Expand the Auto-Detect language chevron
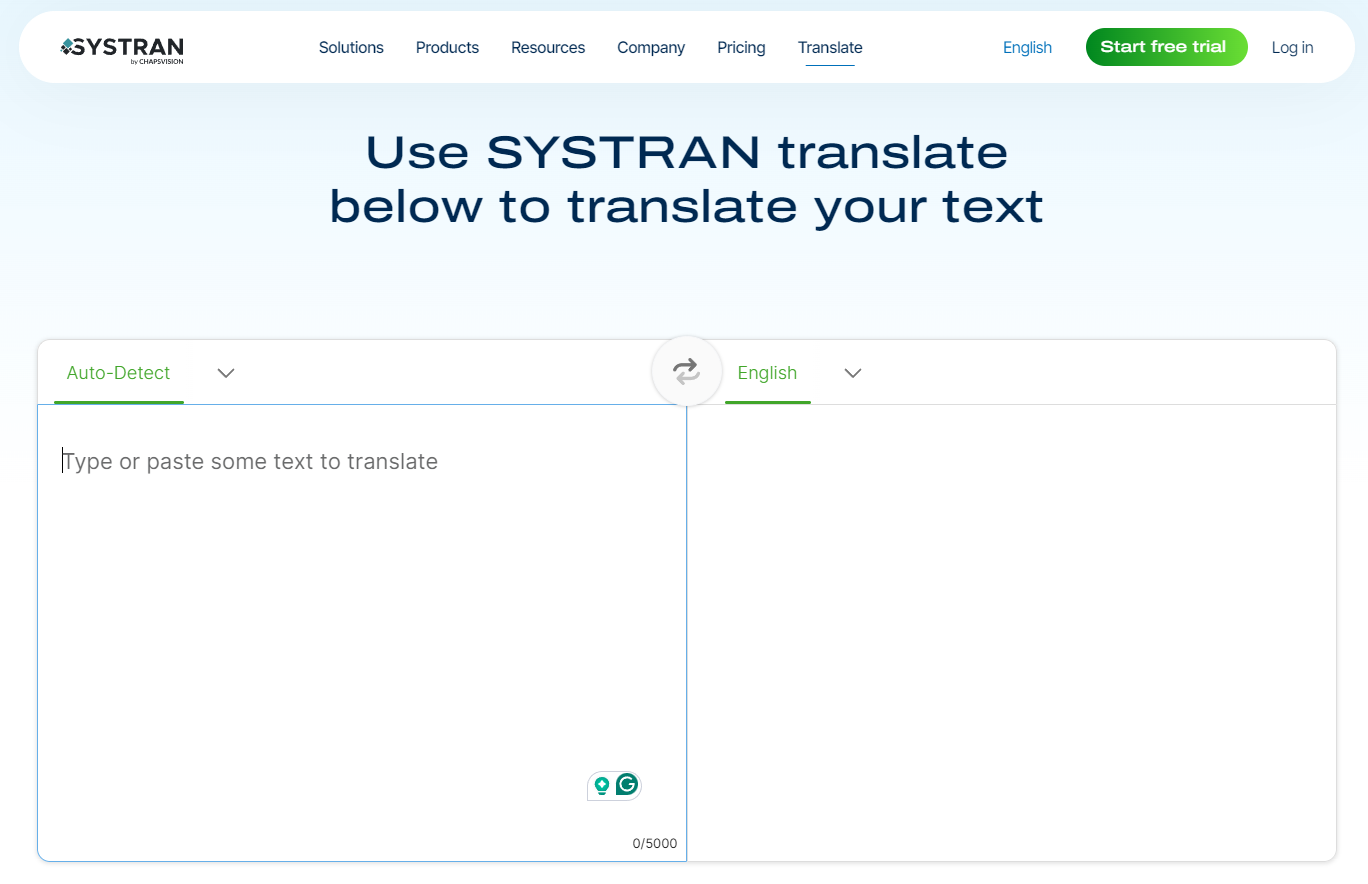The image size is (1368, 884). click(x=226, y=373)
